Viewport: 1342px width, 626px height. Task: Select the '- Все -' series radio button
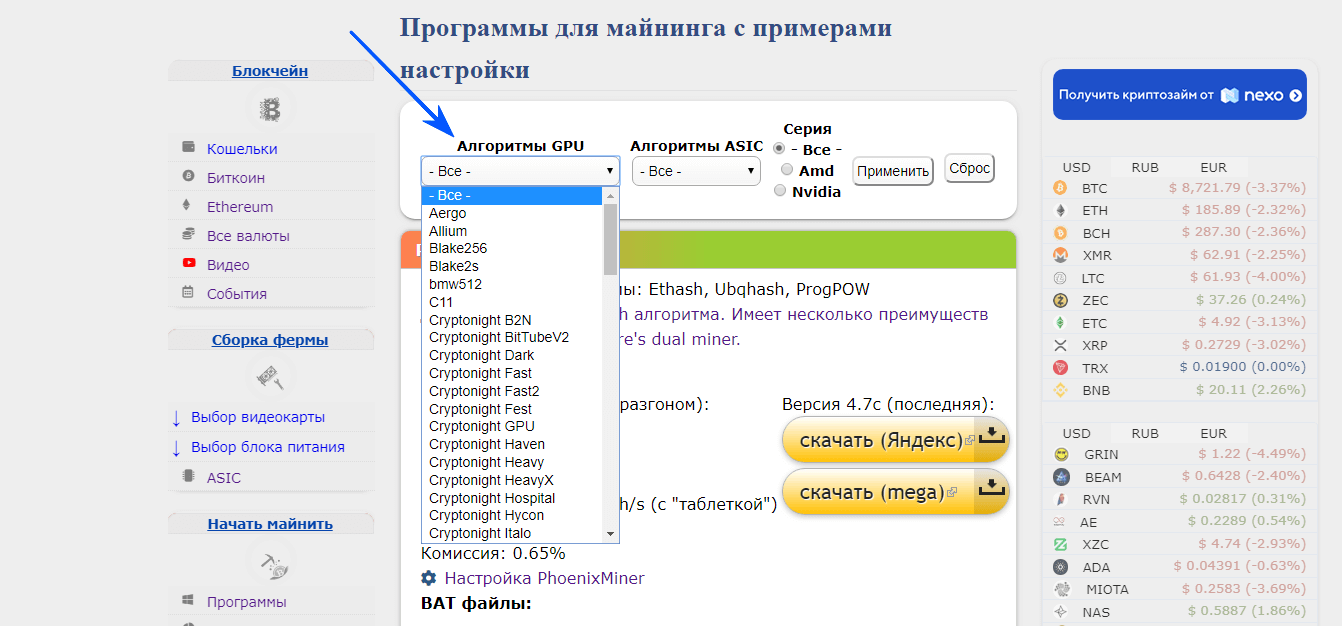coord(780,148)
